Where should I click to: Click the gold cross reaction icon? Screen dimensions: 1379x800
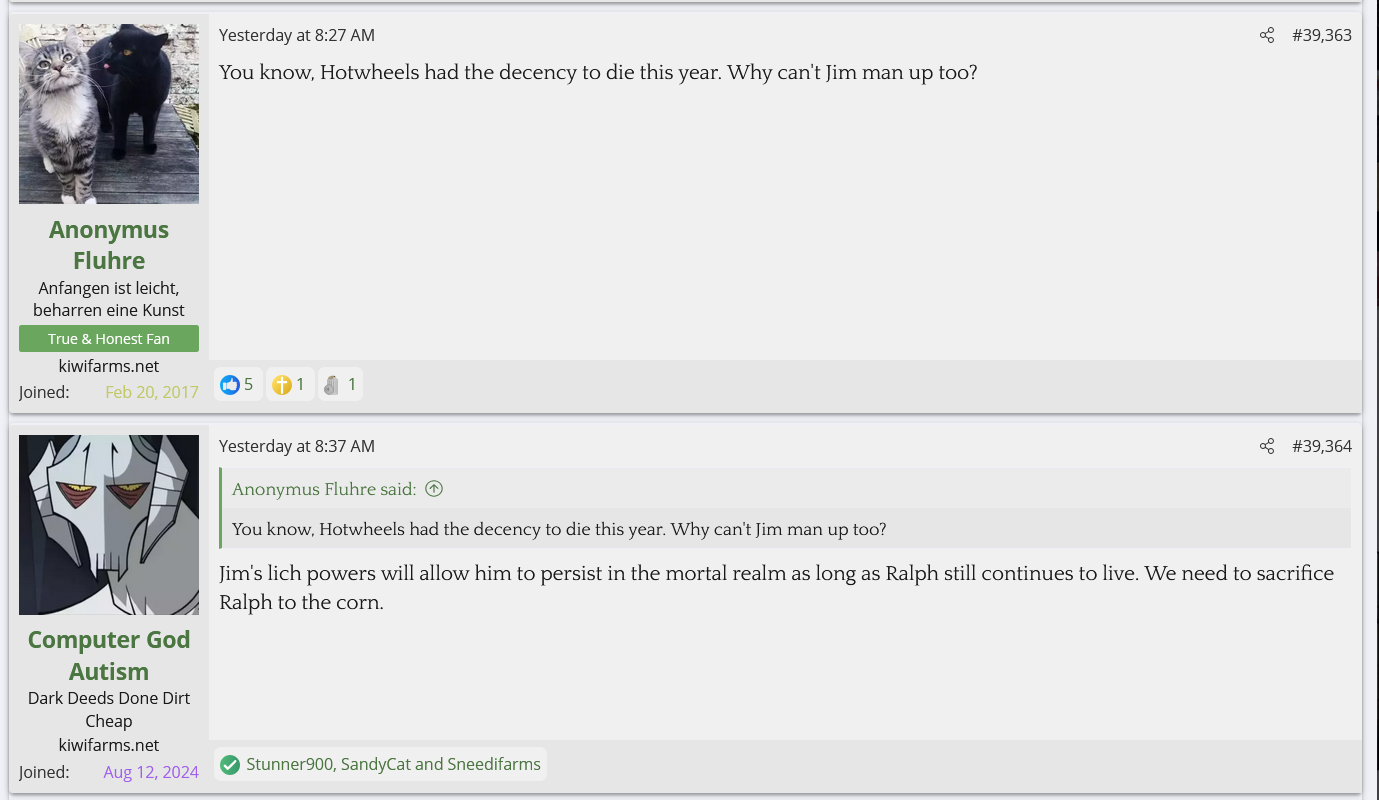(x=282, y=384)
